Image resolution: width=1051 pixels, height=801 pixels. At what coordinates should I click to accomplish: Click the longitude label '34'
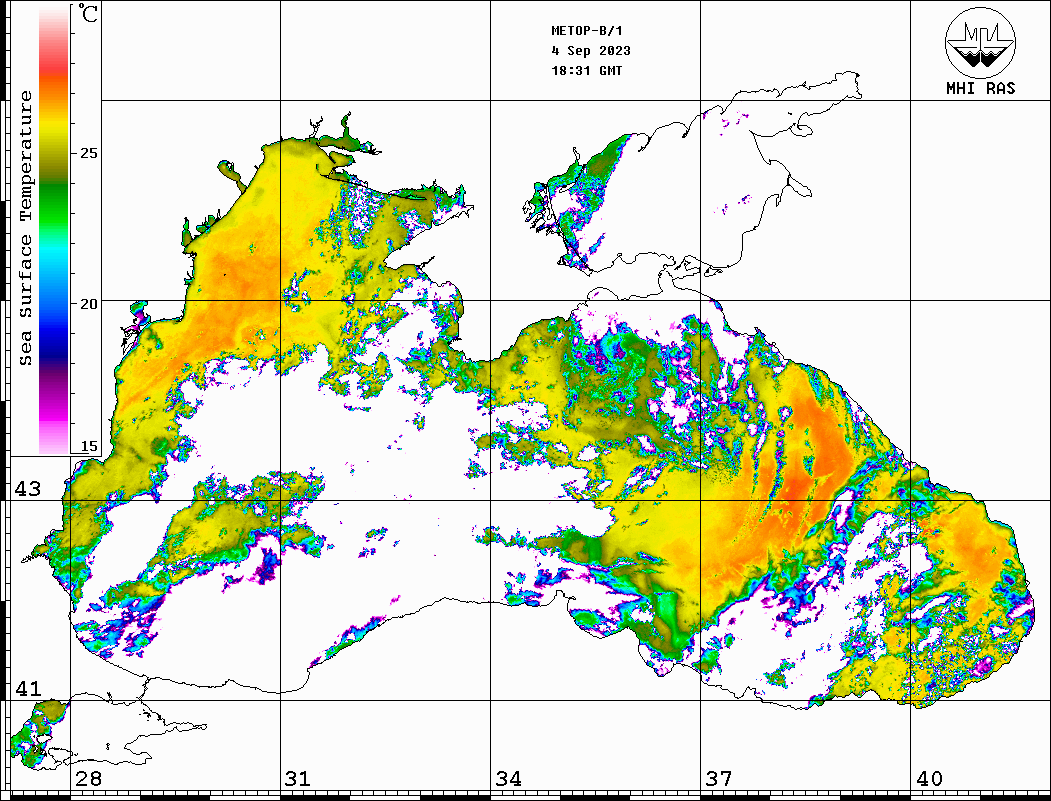509,779
